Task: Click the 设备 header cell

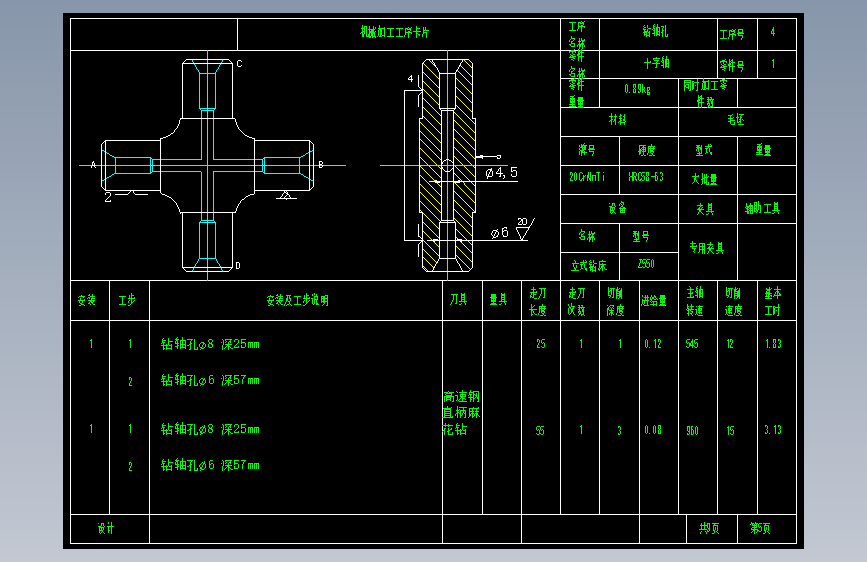Action: [x=617, y=208]
